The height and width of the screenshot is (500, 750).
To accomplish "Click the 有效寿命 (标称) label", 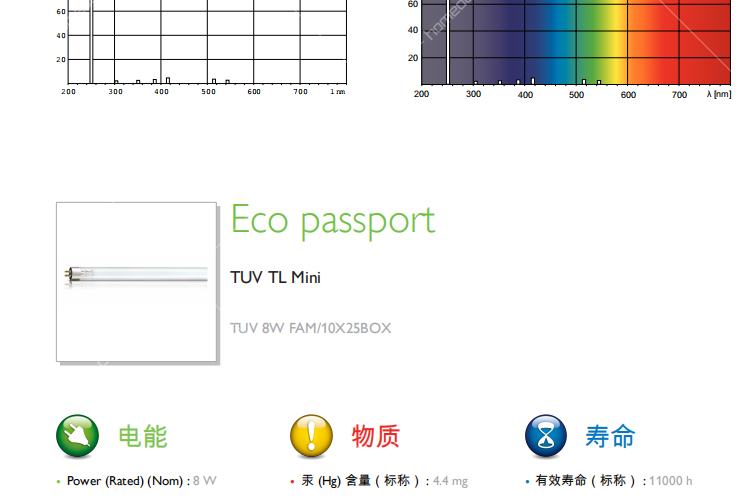I will pos(591,481).
